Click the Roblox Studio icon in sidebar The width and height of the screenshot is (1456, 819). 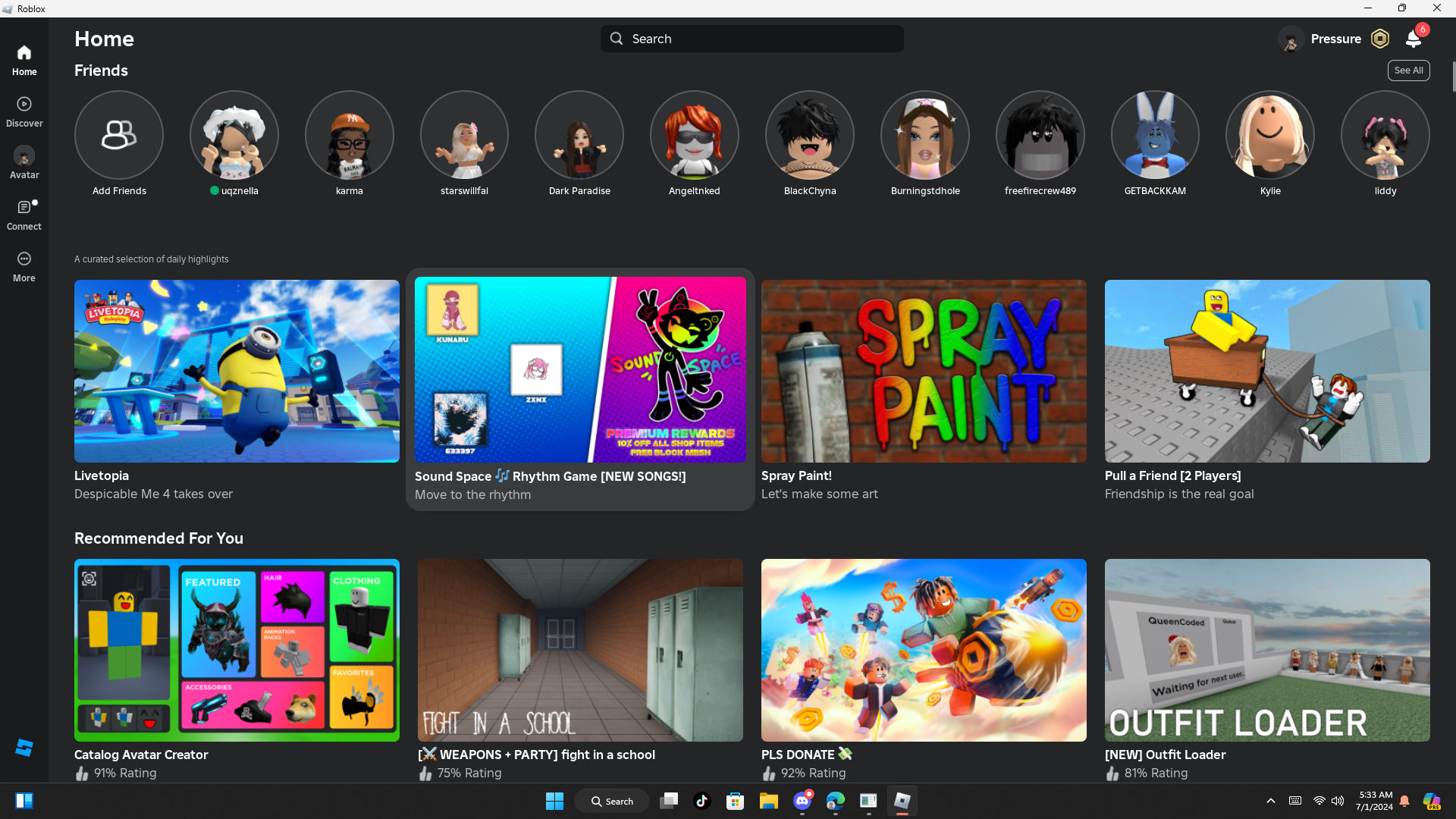(x=24, y=748)
